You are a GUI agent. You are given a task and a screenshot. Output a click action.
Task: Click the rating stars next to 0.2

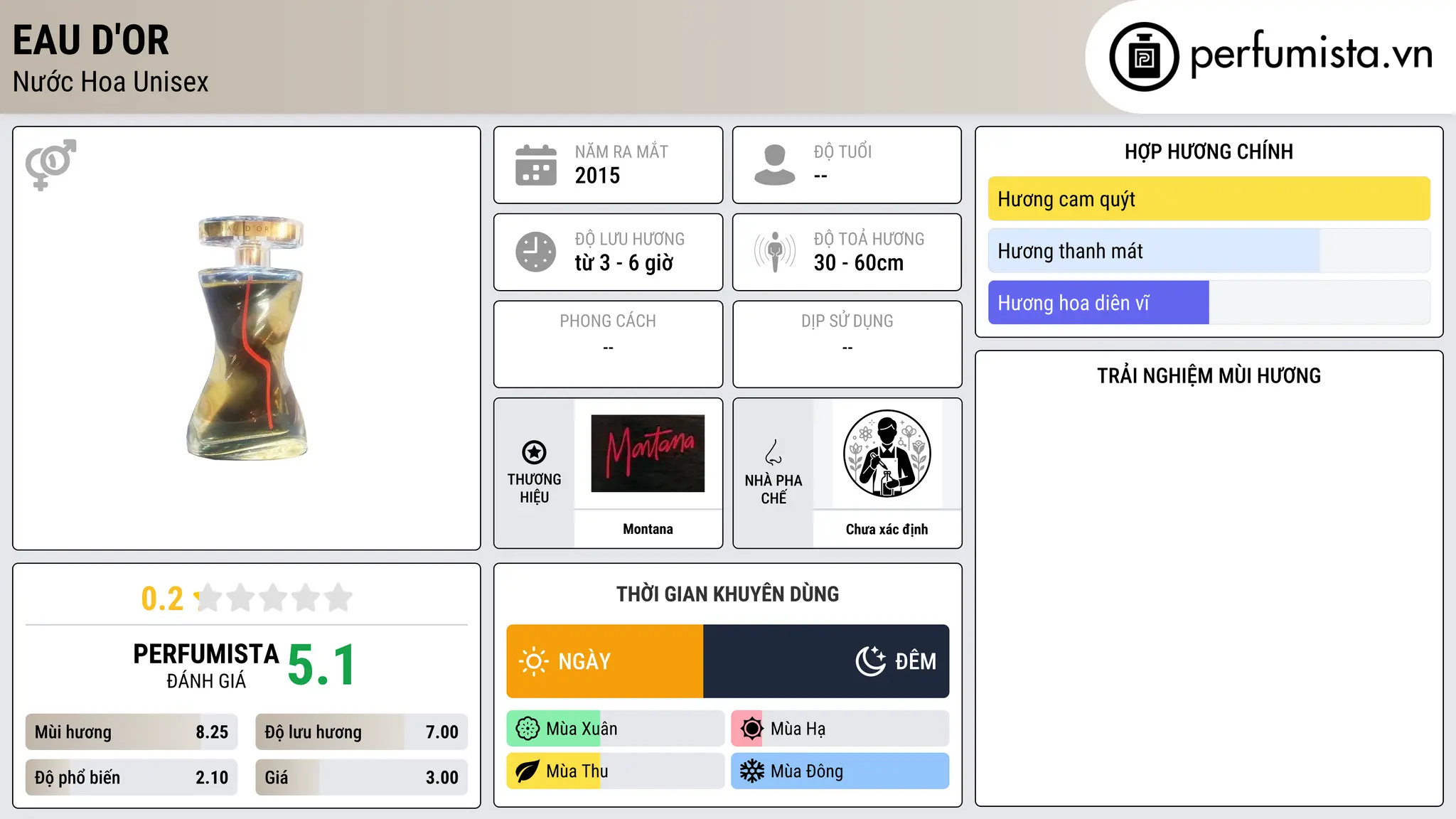coord(273,598)
